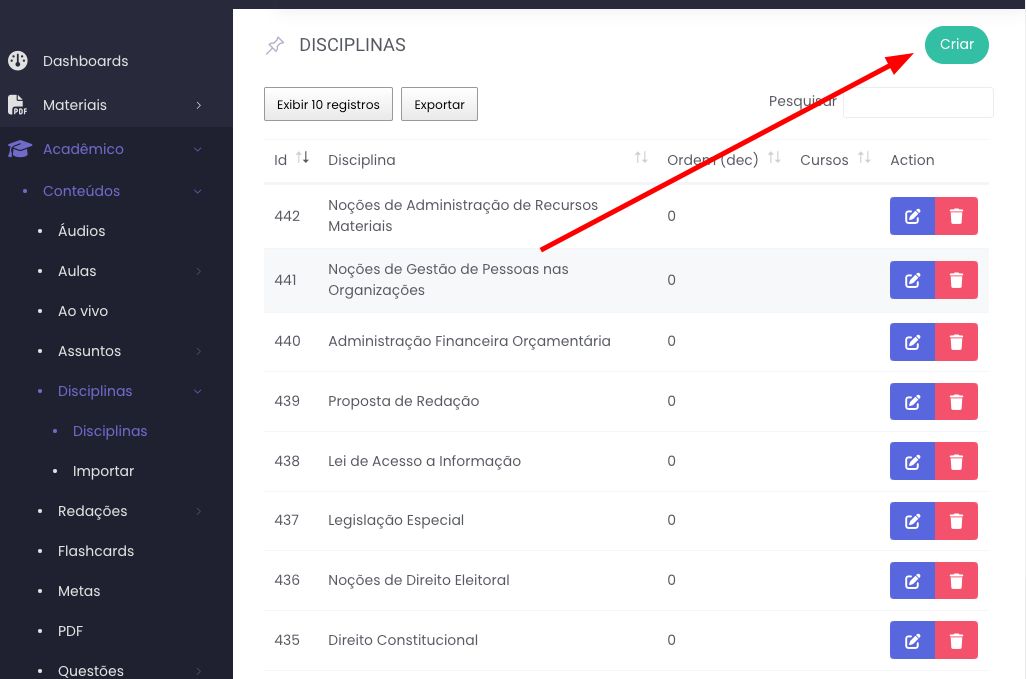The width and height of the screenshot is (1026, 679).
Task: Sort by Cursos column arrows
Action: point(864,159)
